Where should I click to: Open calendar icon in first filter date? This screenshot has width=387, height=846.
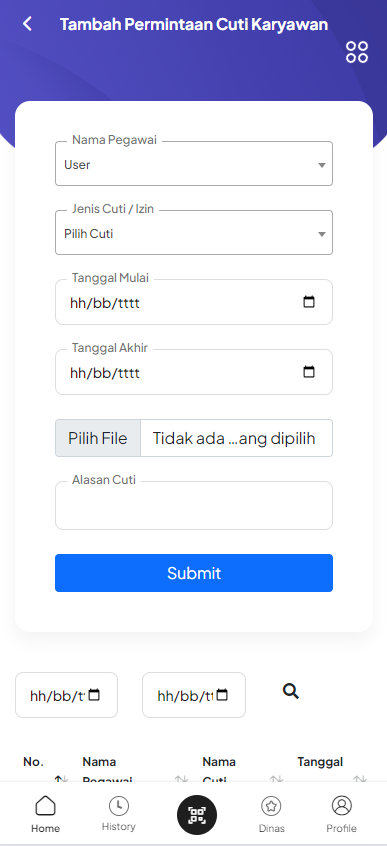(94, 695)
